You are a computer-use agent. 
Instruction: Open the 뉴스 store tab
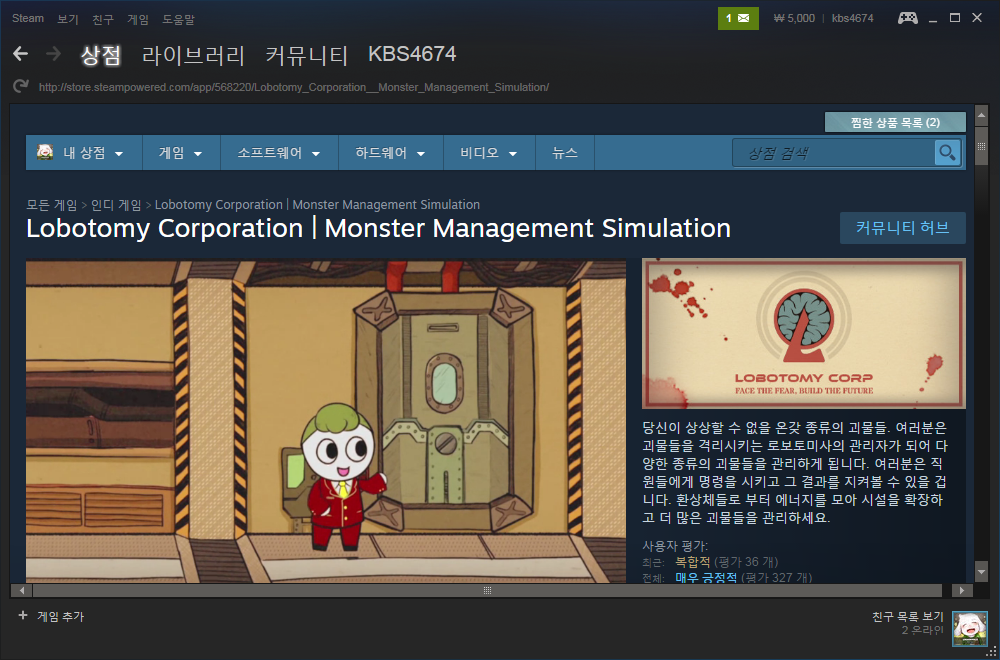pos(565,153)
